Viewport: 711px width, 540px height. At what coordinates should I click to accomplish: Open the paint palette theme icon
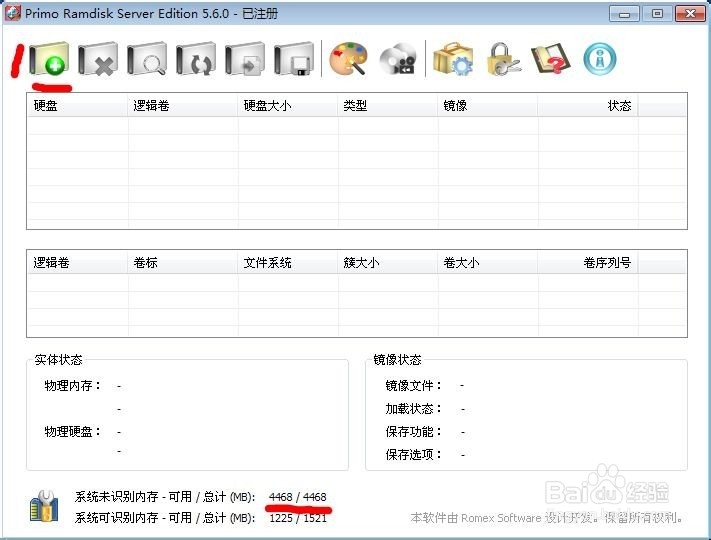tap(348, 58)
